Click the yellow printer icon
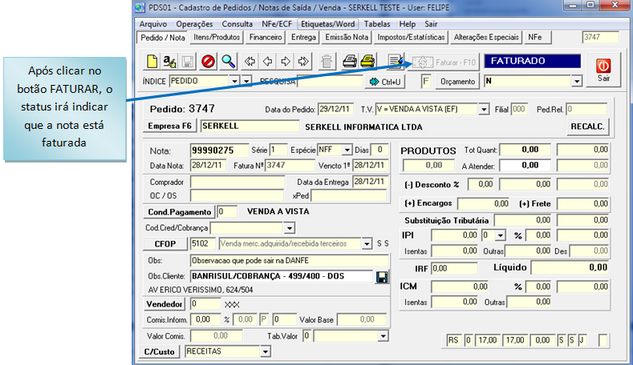This screenshot has width=633, height=365. tap(368, 61)
